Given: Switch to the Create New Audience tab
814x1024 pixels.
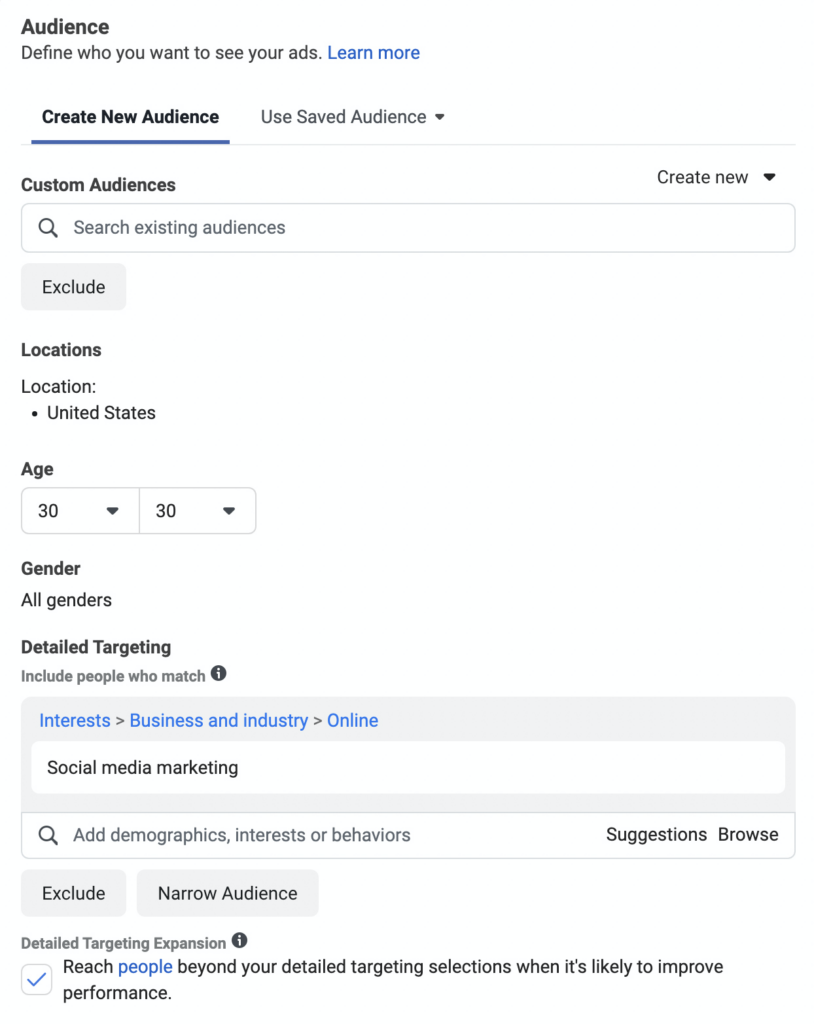Looking at the screenshot, I should 129,116.
